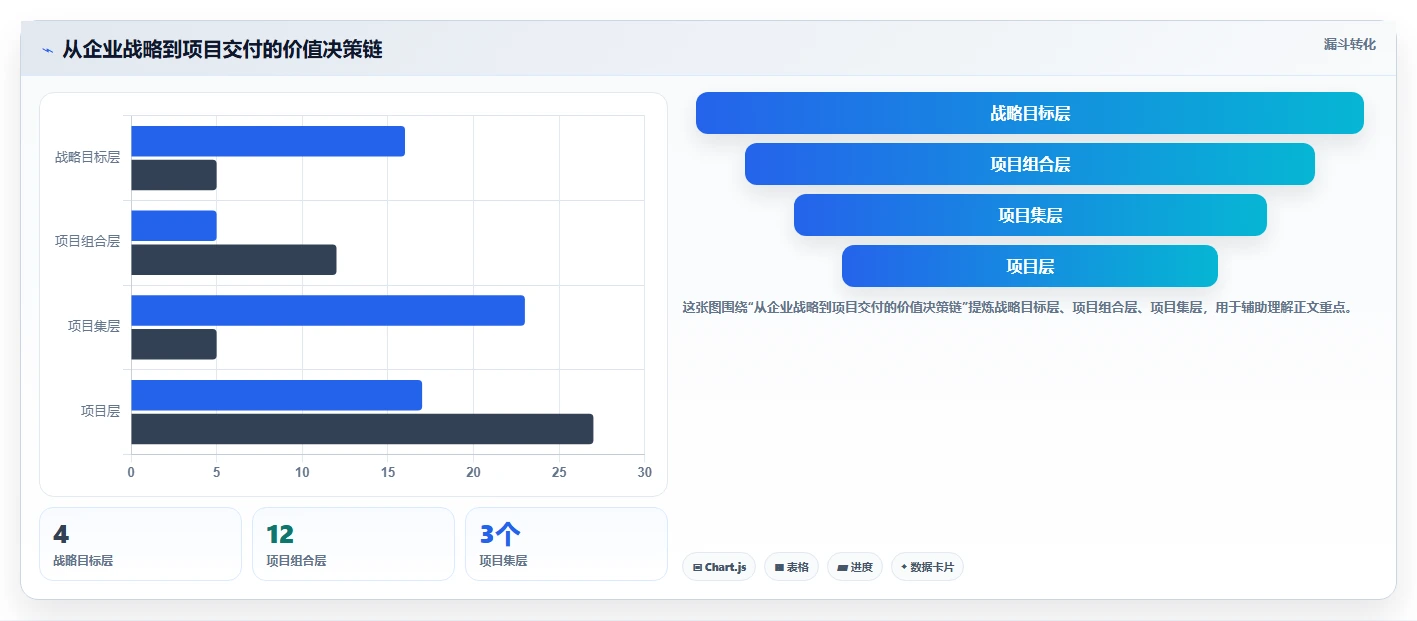The image size is (1417, 621).
Task: Click the chart title 从企业战略到项目交付的价值决策链
Action: 222,49
